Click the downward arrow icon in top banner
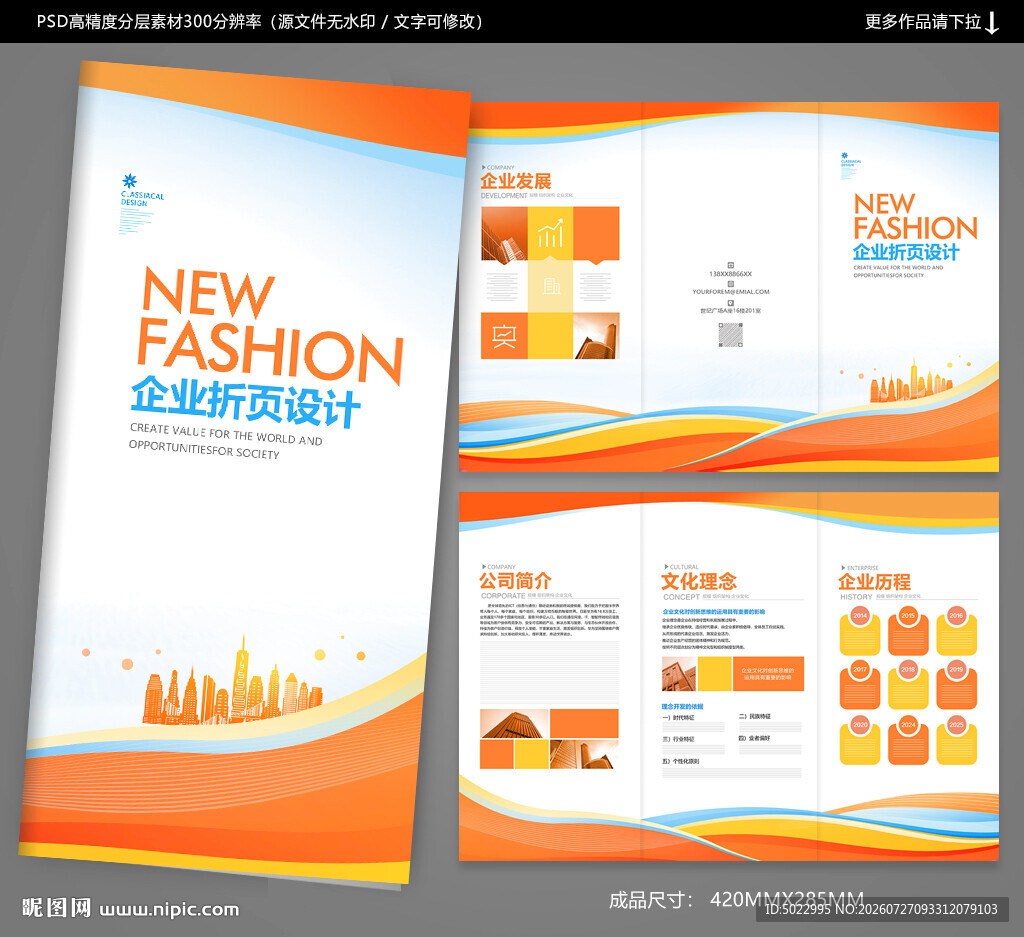The width and height of the screenshot is (1024, 937). pyautogui.click(x=991, y=23)
